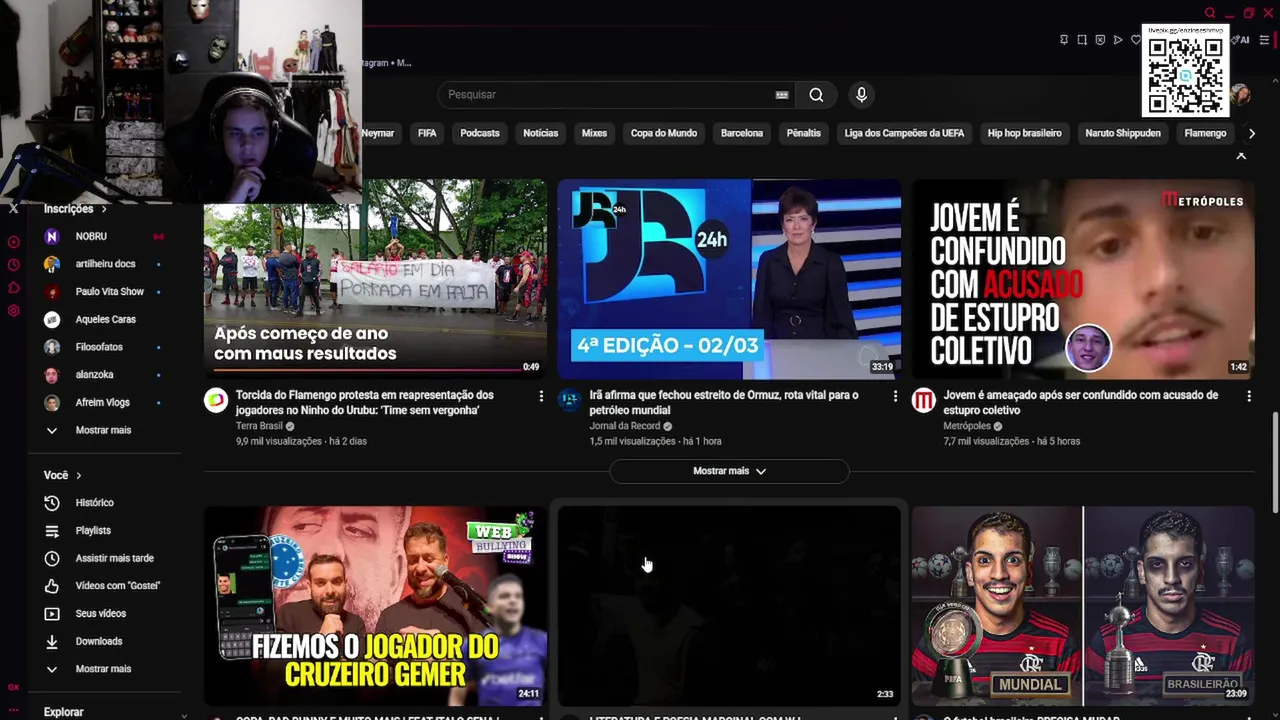The height and width of the screenshot is (720, 1280).
Task: Open the Fizemos o jogador do Cruzeiro gemer thumbnail
Action: [x=375, y=606]
